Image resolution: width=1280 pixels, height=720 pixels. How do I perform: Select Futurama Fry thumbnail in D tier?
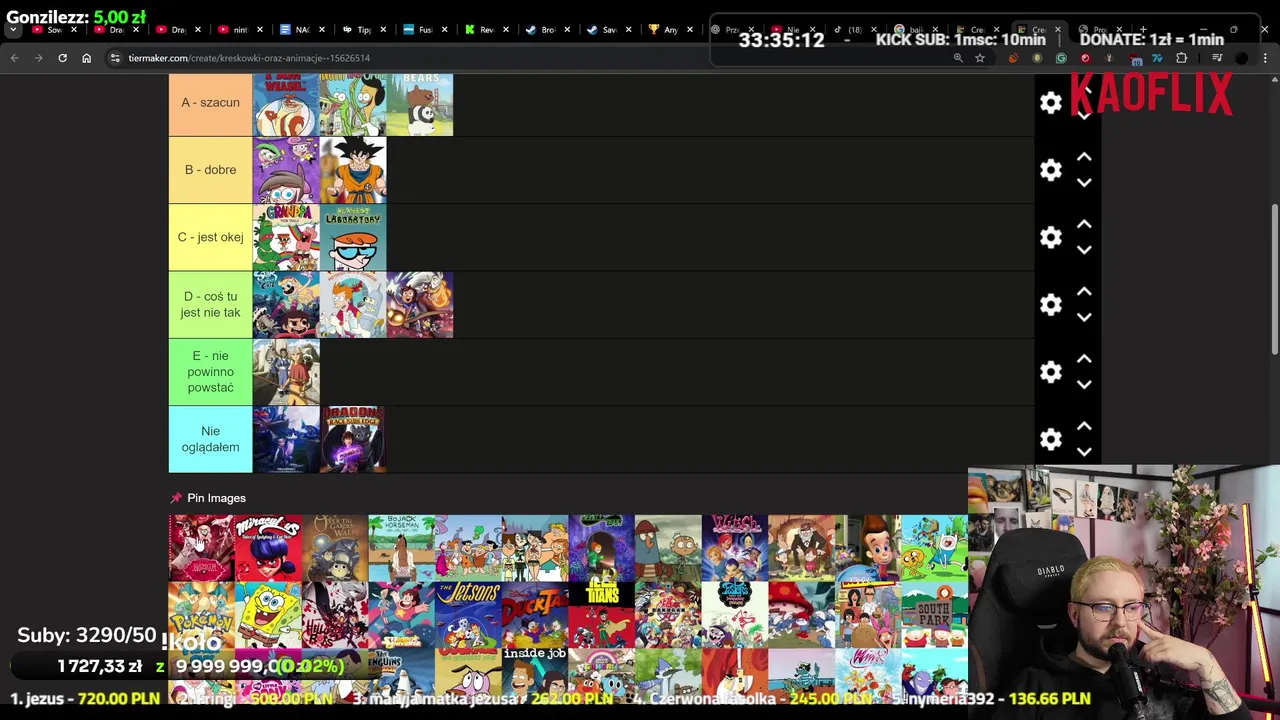point(353,305)
